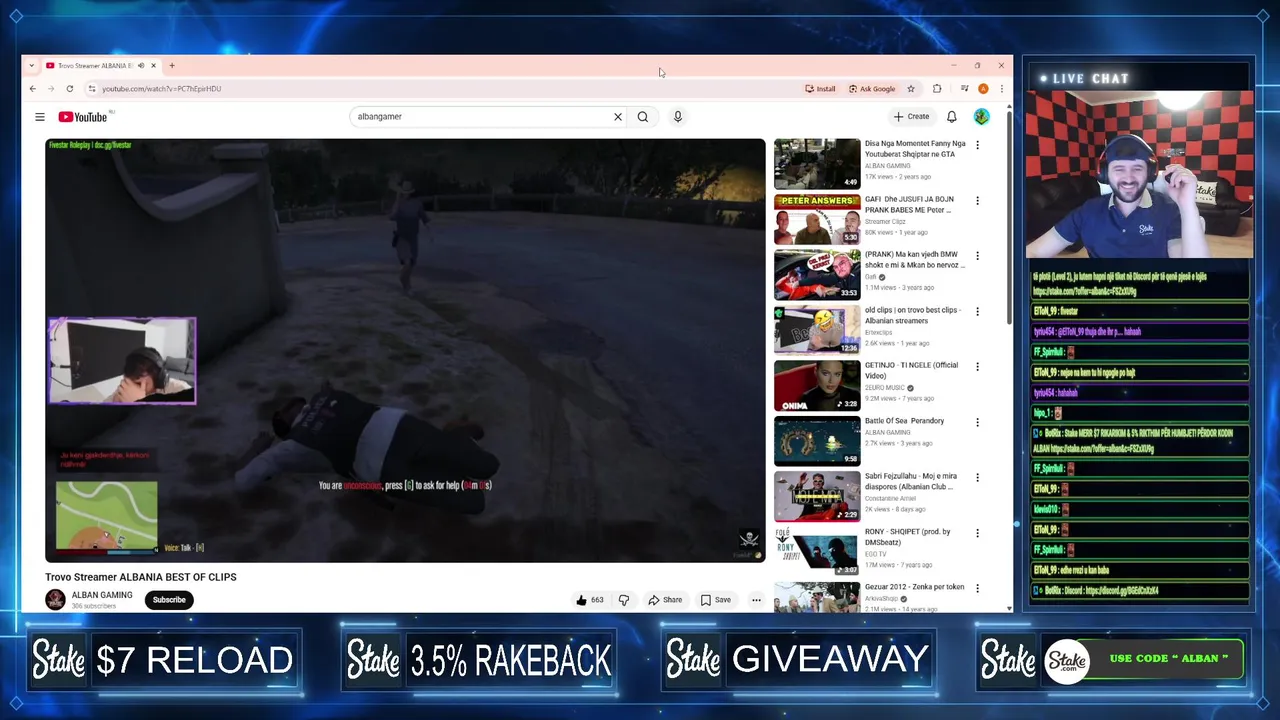Save the video to a playlist
Image resolution: width=1280 pixels, height=720 pixels.
[x=716, y=600]
